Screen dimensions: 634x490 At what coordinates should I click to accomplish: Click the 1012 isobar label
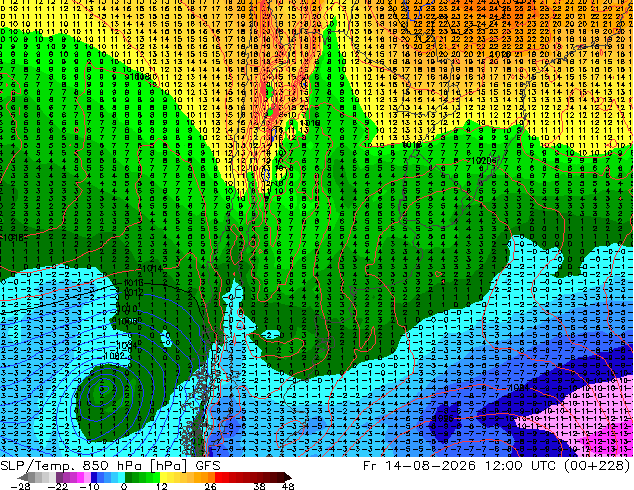[133, 292]
